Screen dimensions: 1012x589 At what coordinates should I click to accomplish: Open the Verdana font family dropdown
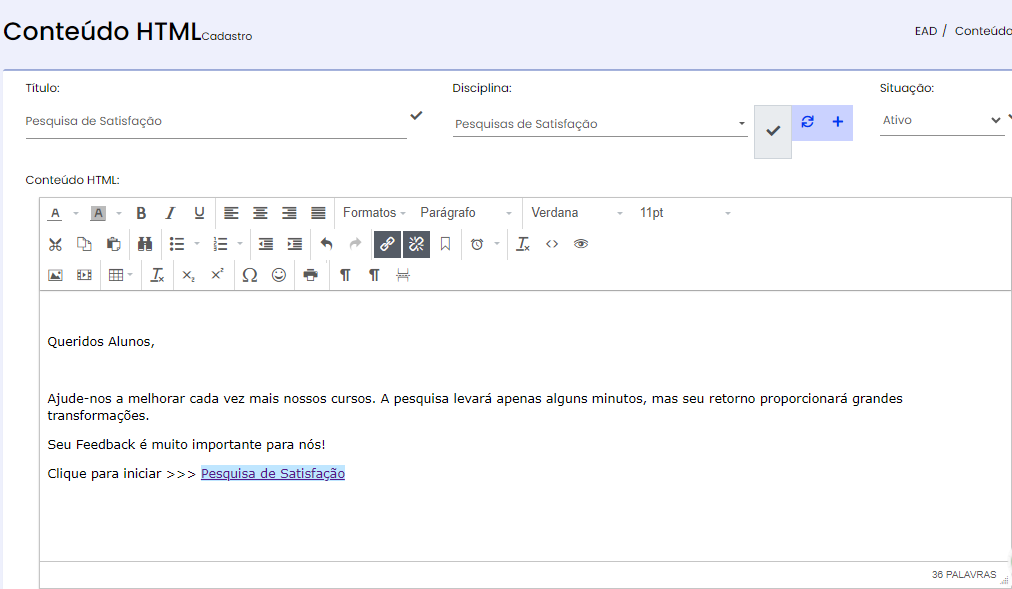(576, 213)
